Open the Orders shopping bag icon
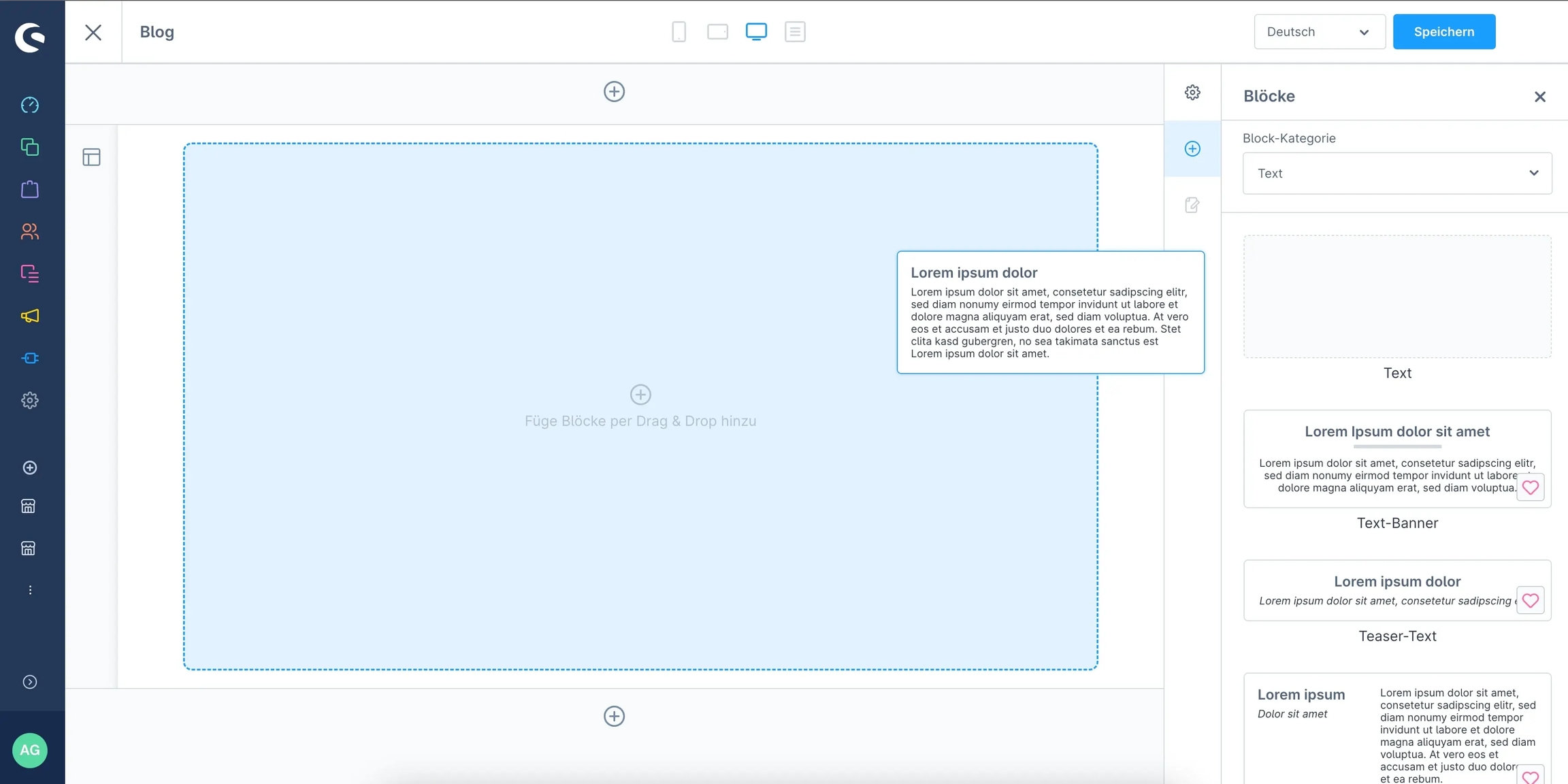This screenshot has width=1568, height=784. (x=30, y=189)
